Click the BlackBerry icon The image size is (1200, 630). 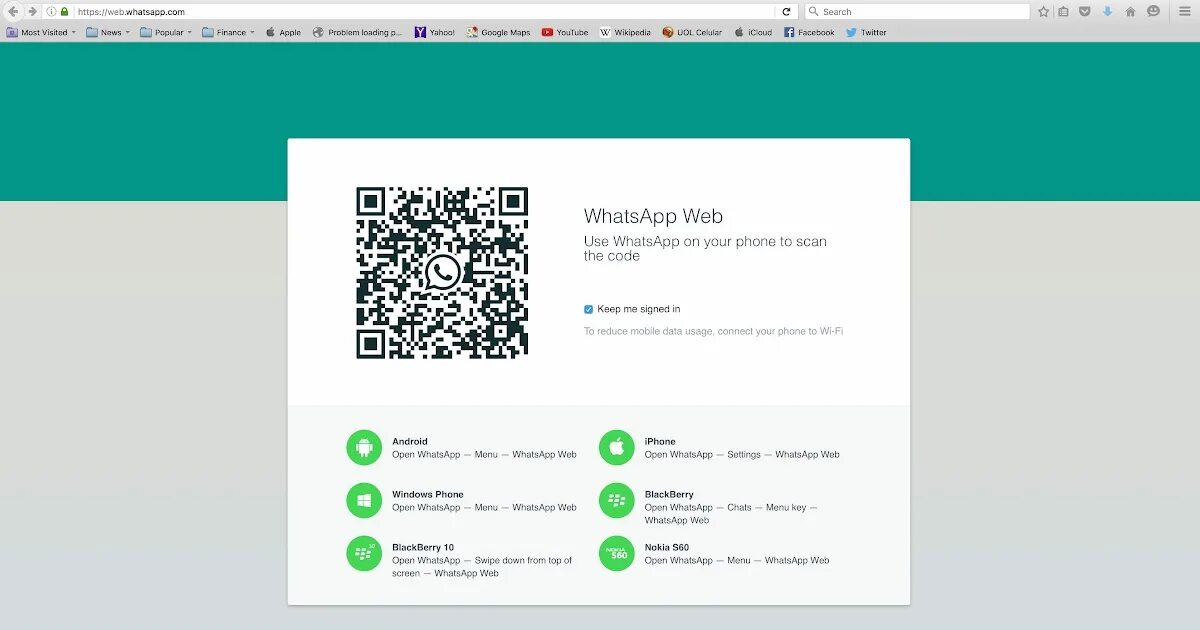[x=616, y=500]
